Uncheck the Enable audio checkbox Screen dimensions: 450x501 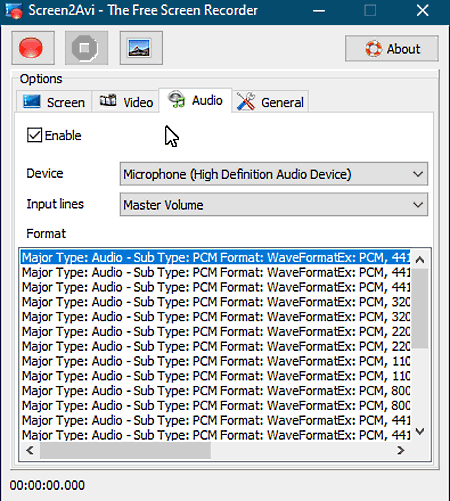pos(34,135)
